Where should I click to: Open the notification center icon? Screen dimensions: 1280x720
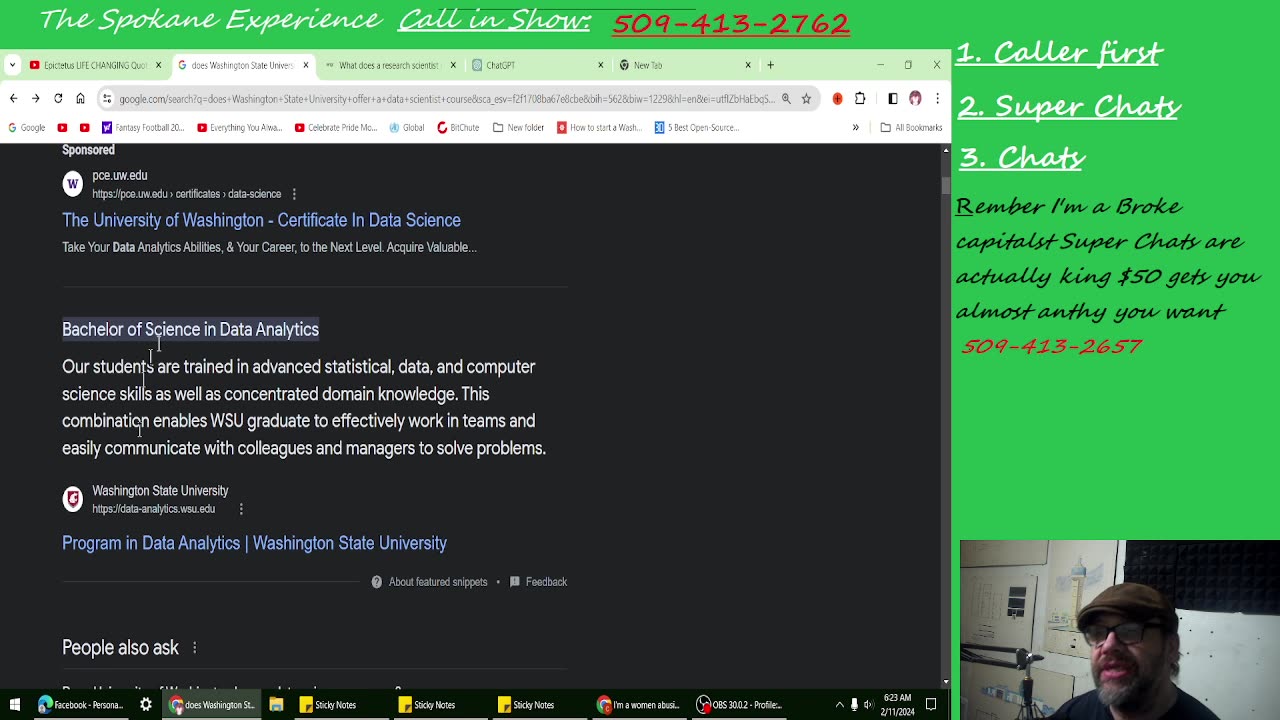point(931,705)
